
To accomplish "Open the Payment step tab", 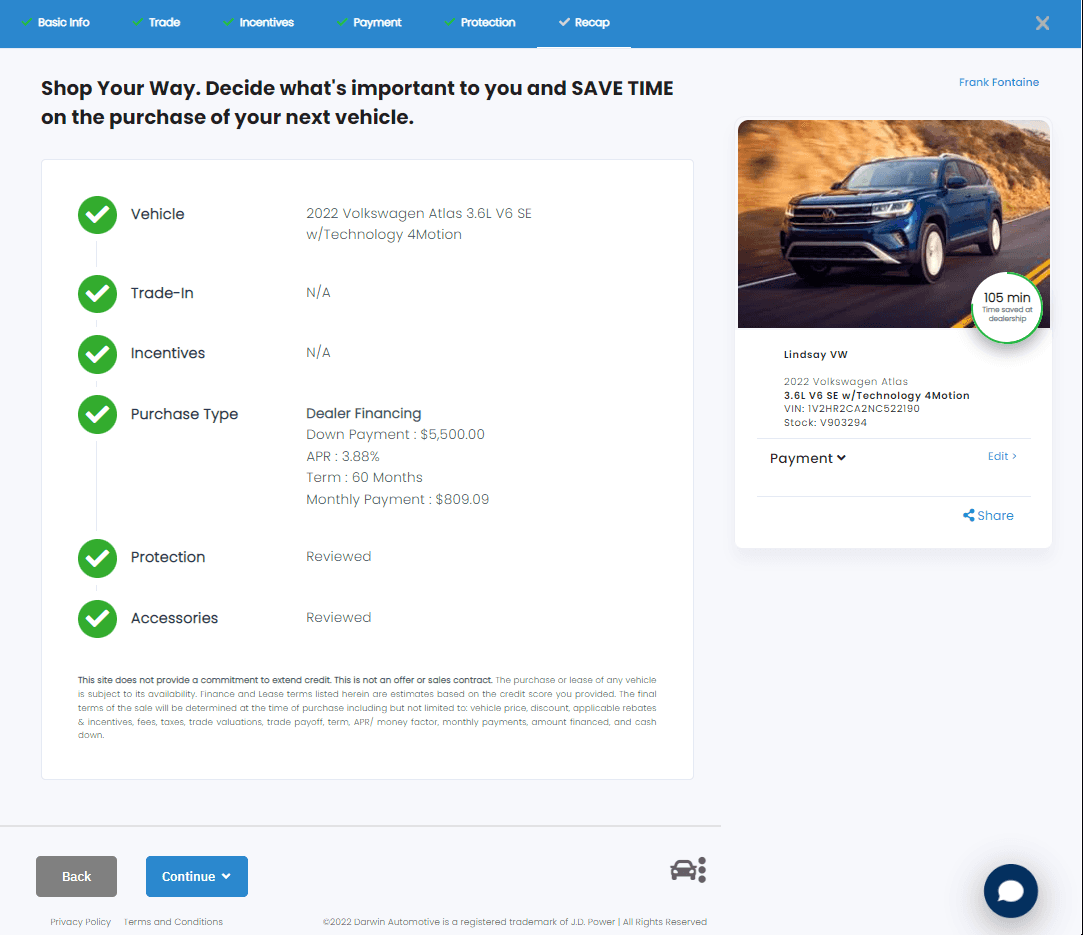I will tap(370, 23).
